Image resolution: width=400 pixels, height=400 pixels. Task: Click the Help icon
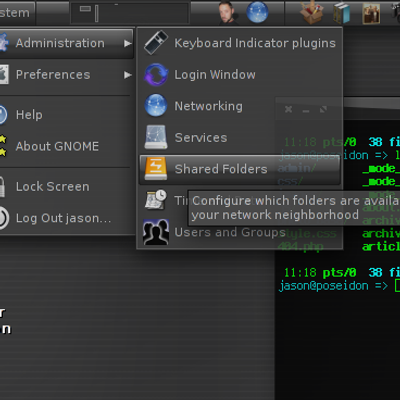[3, 115]
